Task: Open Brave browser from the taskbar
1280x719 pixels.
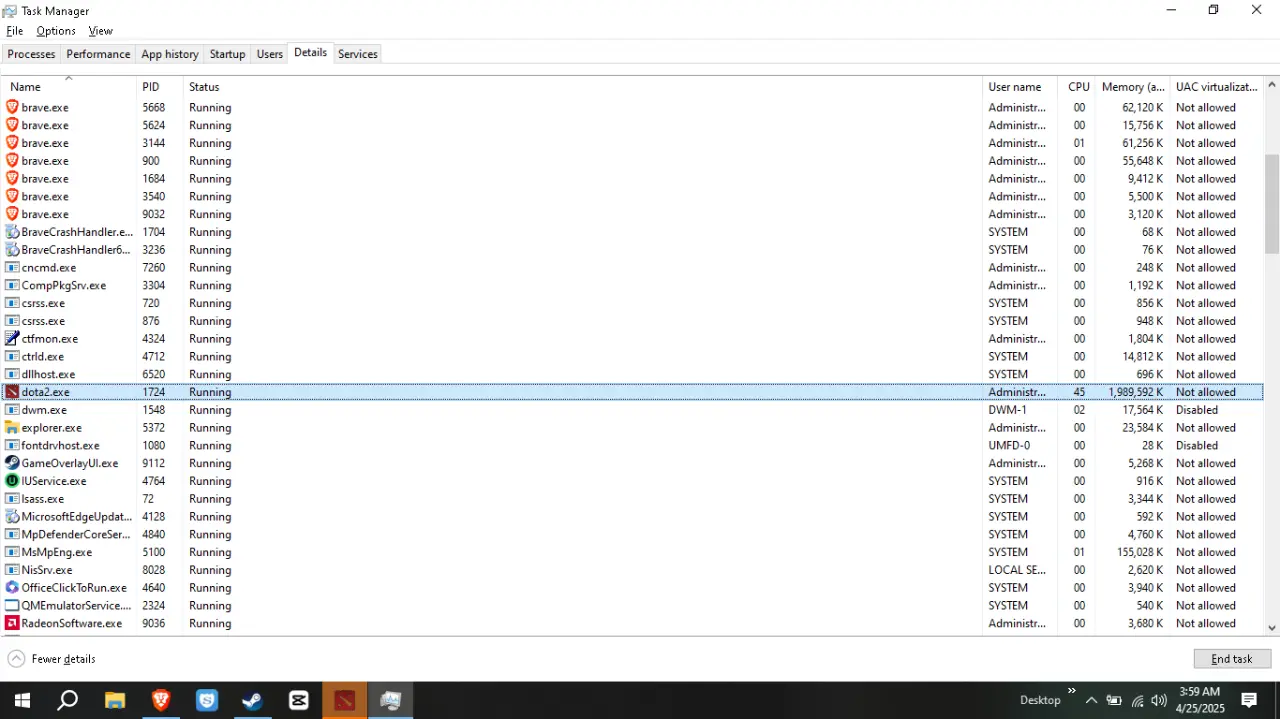Action: pos(160,700)
